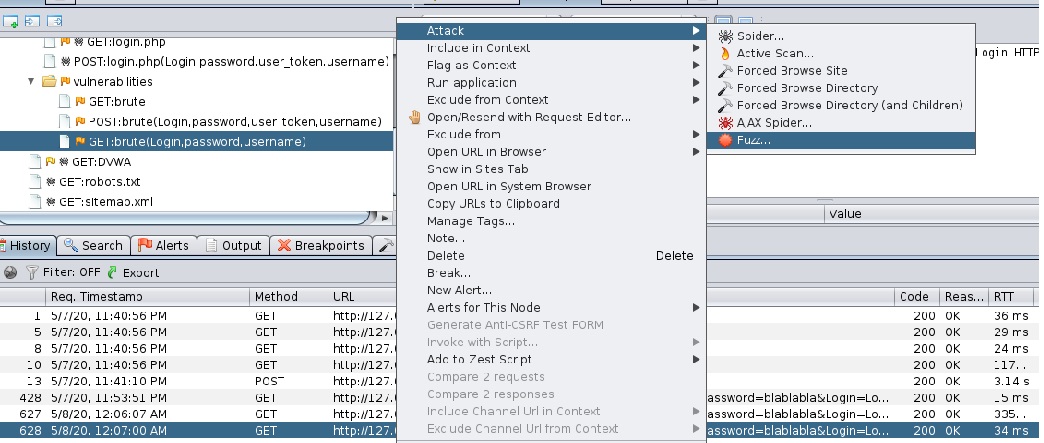Switch to the Alerts tab
Screen dimensions: 1044x443
click(x=163, y=245)
